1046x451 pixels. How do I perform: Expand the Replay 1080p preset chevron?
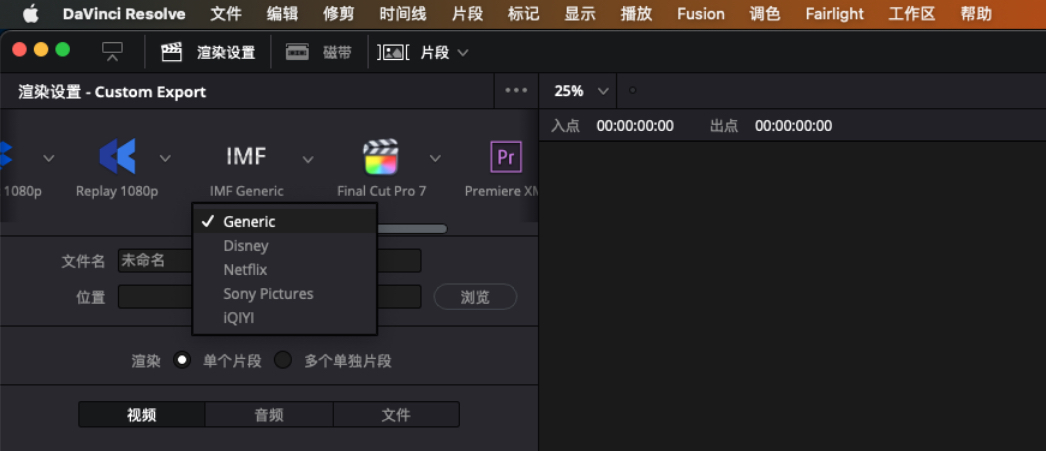click(x=165, y=159)
